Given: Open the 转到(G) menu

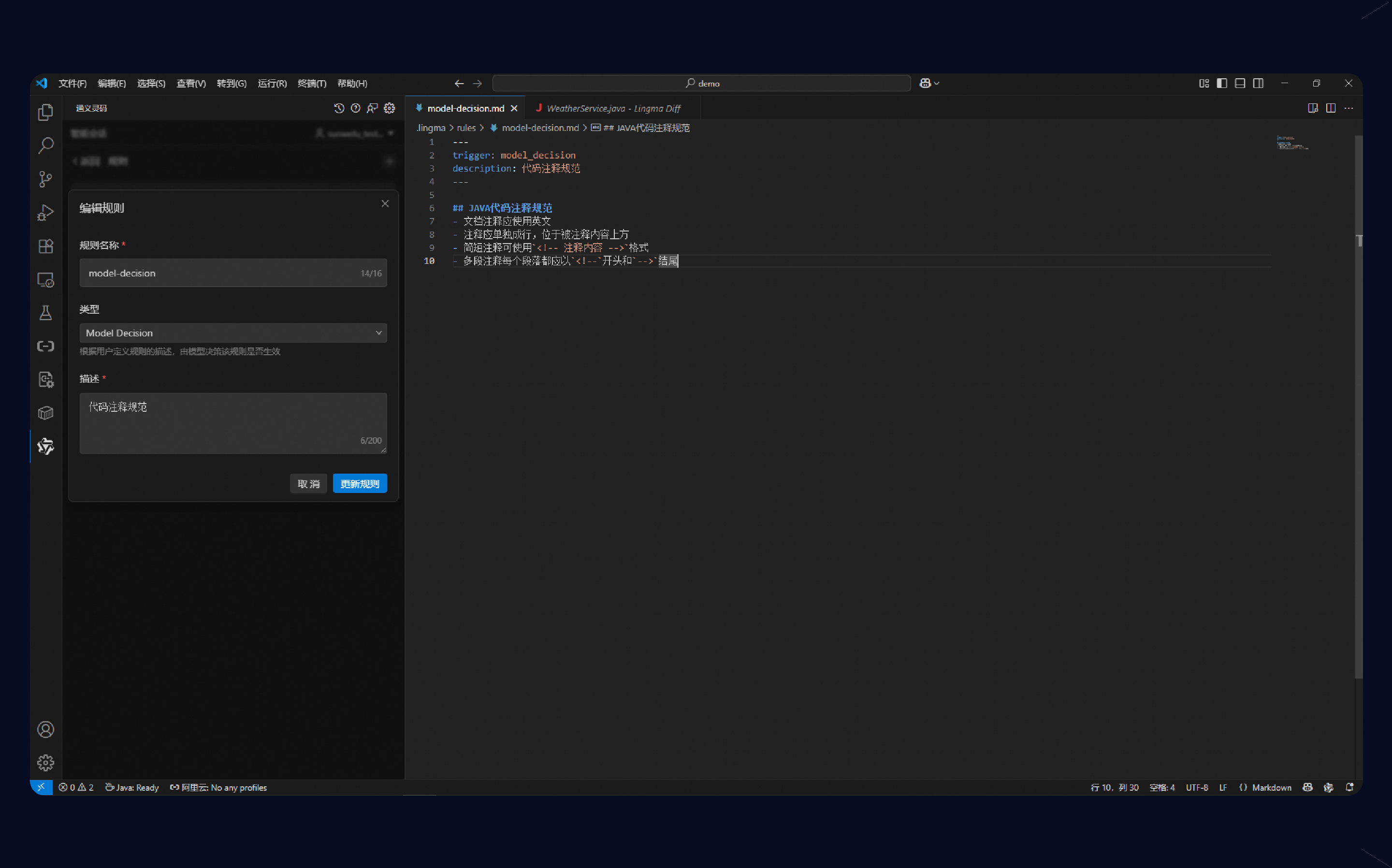Looking at the screenshot, I should click(x=232, y=83).
